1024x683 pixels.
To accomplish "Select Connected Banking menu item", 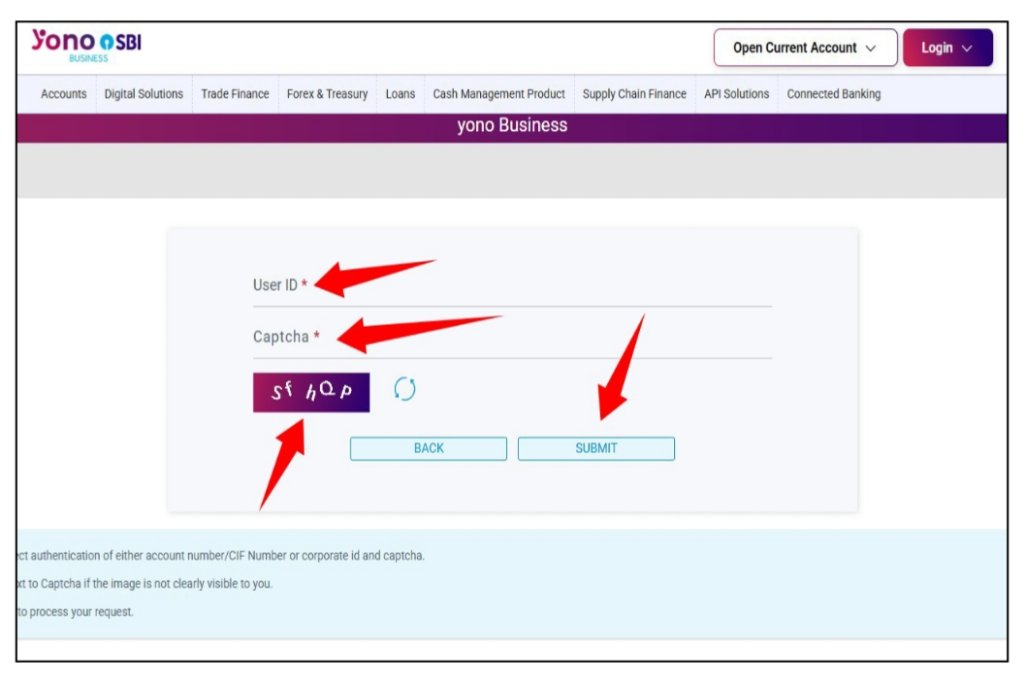I will pyautogui.click(x=833, y=94).
